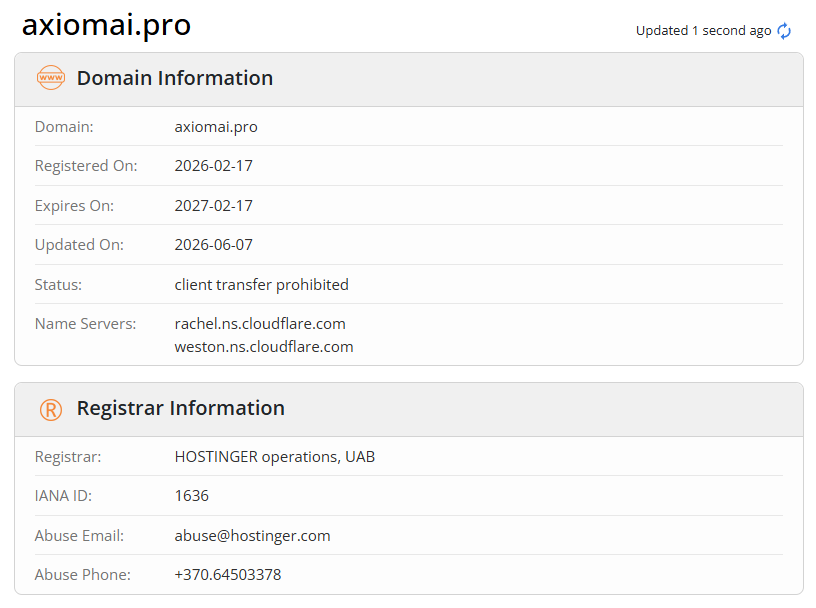The width and height of the screenshot is (816, 608).
Task: Click the Registrar Information header
Action: pos(181,408)
